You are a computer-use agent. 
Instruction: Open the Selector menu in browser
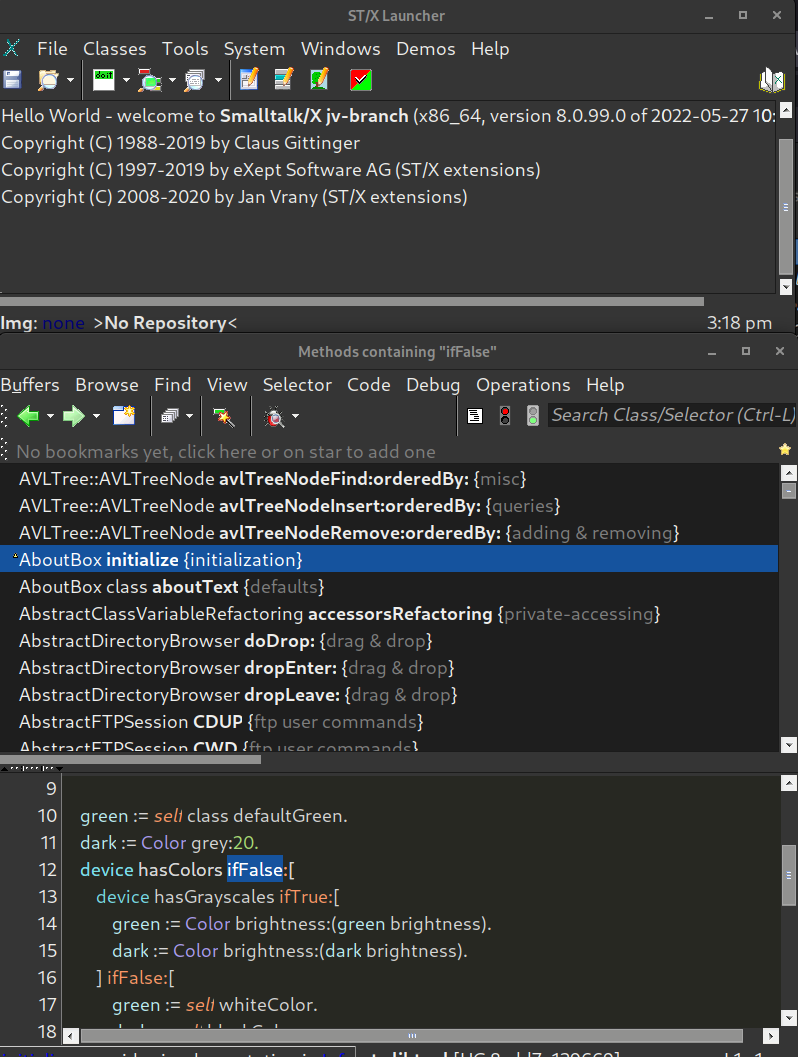coord(297,384)
